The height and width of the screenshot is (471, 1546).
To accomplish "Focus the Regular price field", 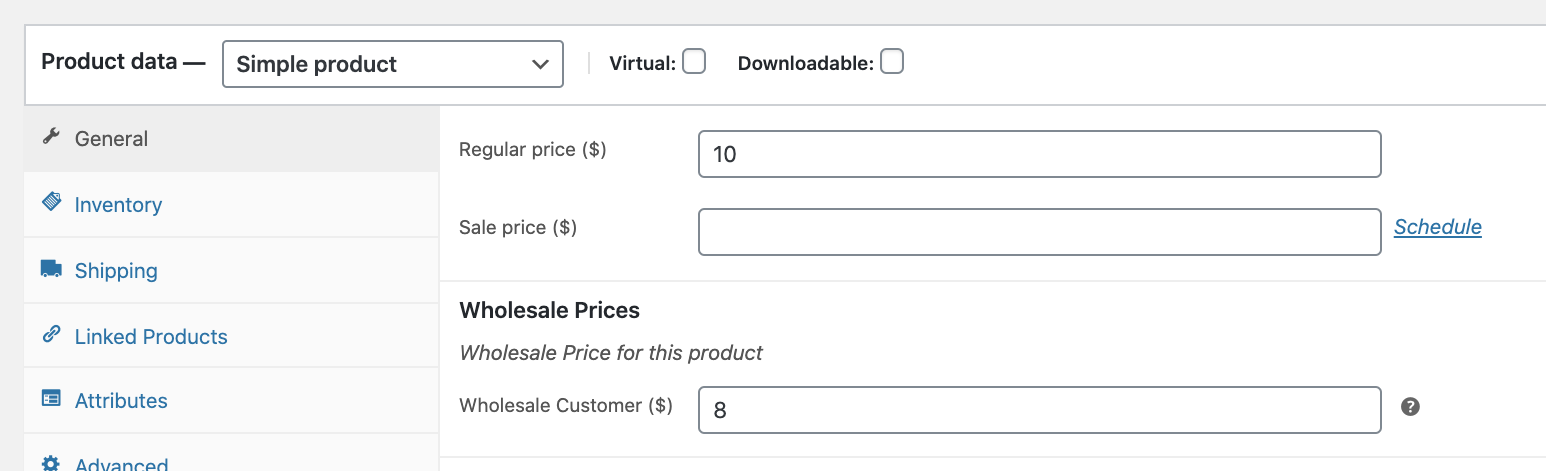I will pos(1039,154).
